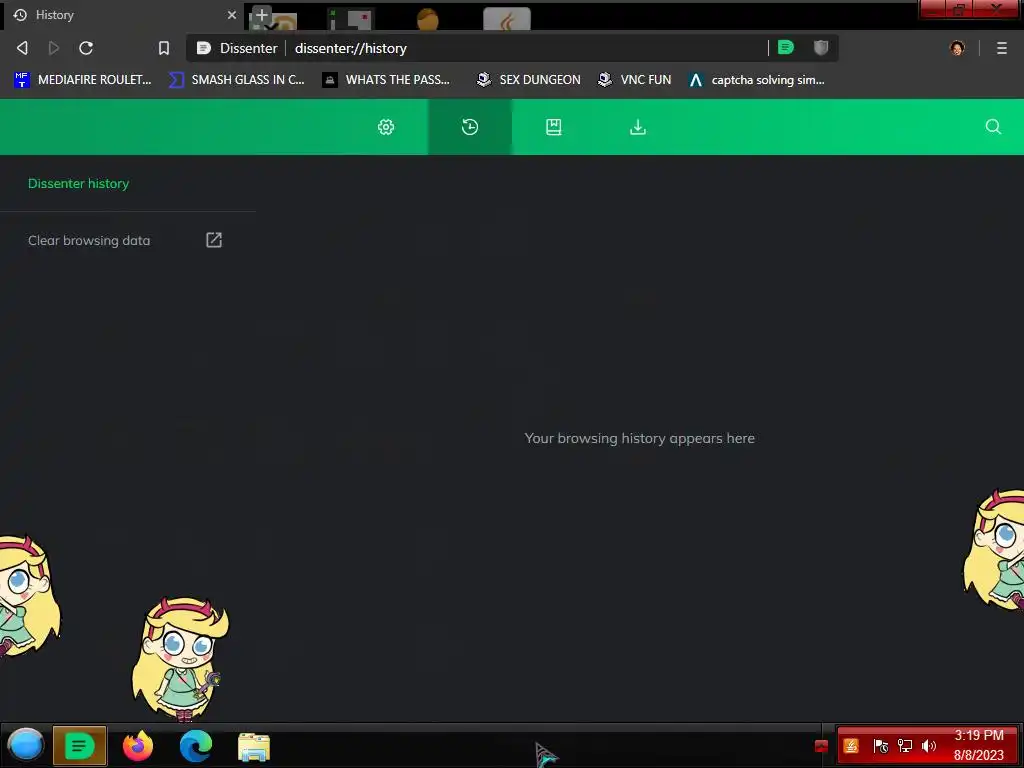Open File Explorer from taskbar
The image size is (1024, 768).
[254, 746]
